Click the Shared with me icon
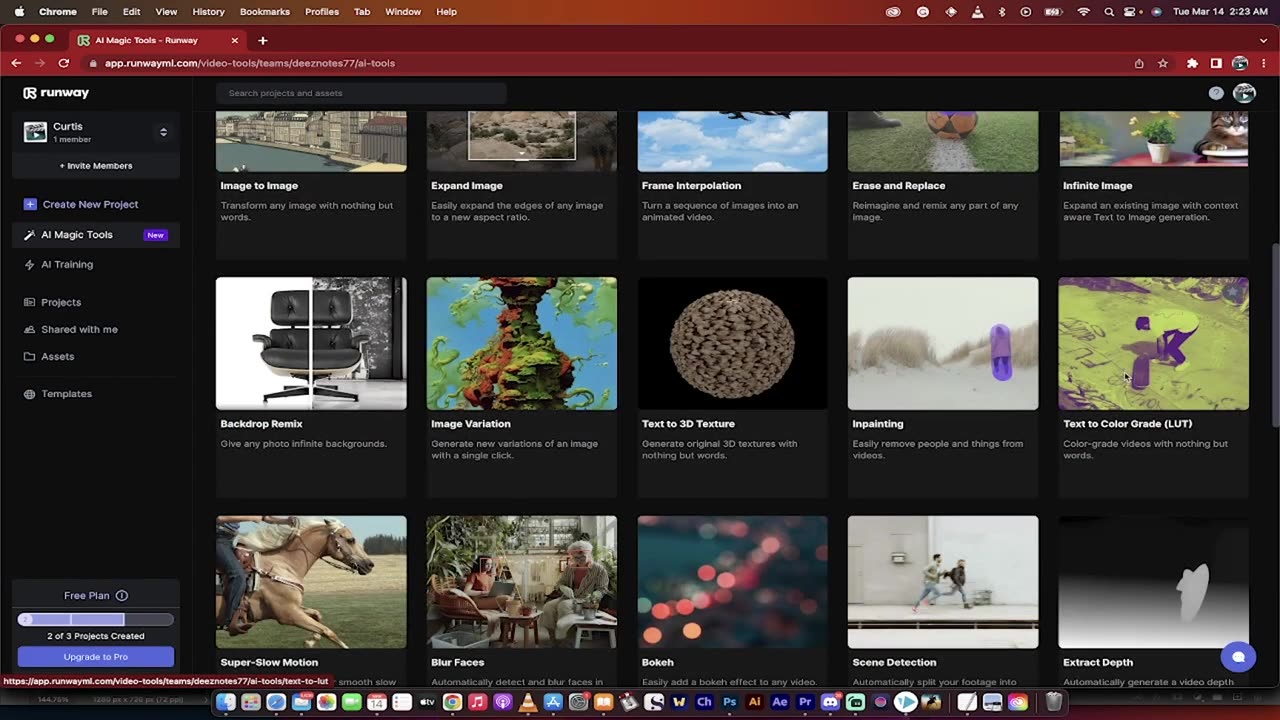The image size is (1280, 720). pos(30,329)
